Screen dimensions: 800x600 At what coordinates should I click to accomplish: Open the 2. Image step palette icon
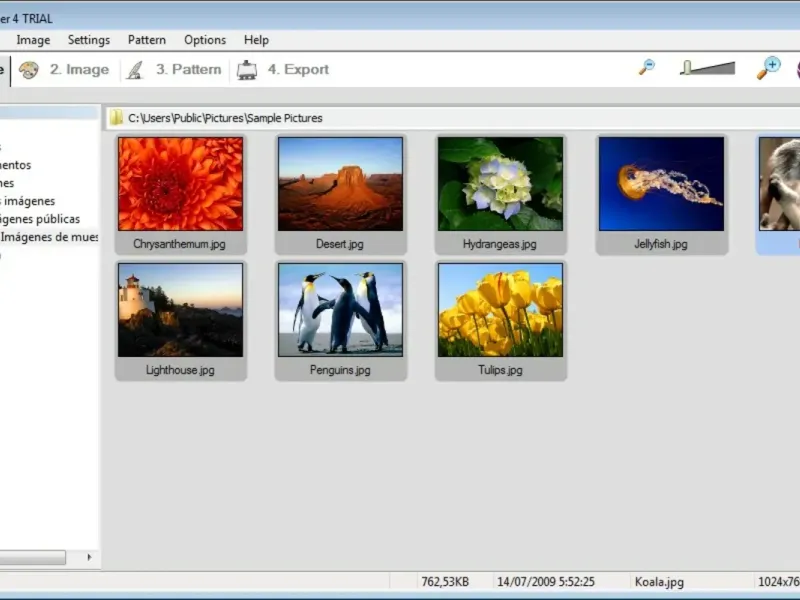[29, 70]
